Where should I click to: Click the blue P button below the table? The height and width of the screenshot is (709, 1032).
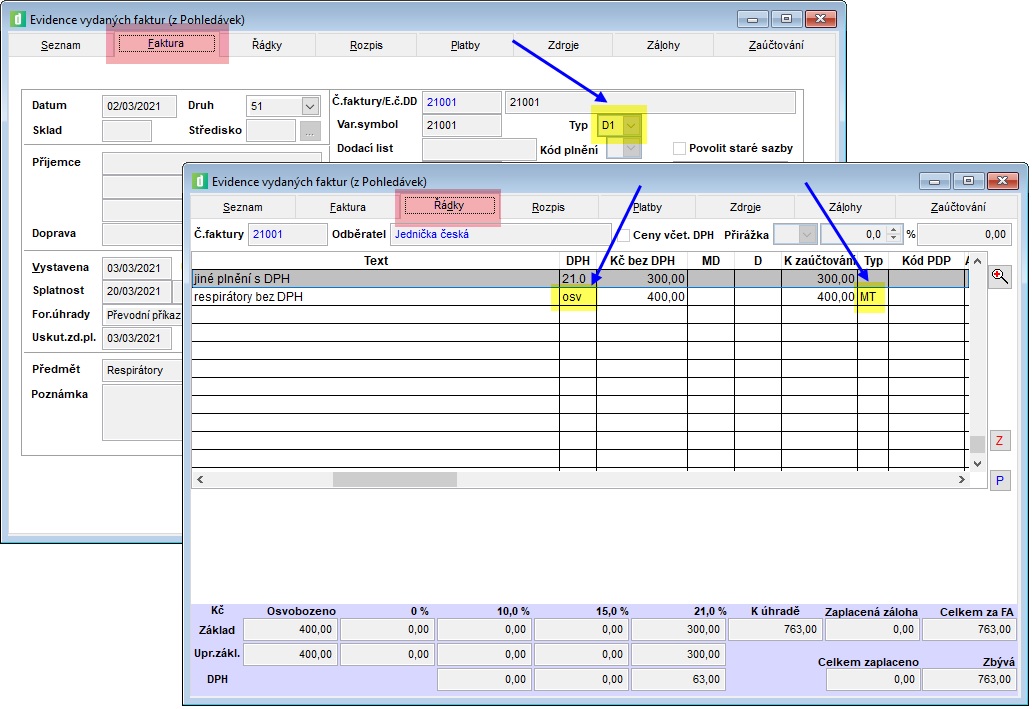1000,481
